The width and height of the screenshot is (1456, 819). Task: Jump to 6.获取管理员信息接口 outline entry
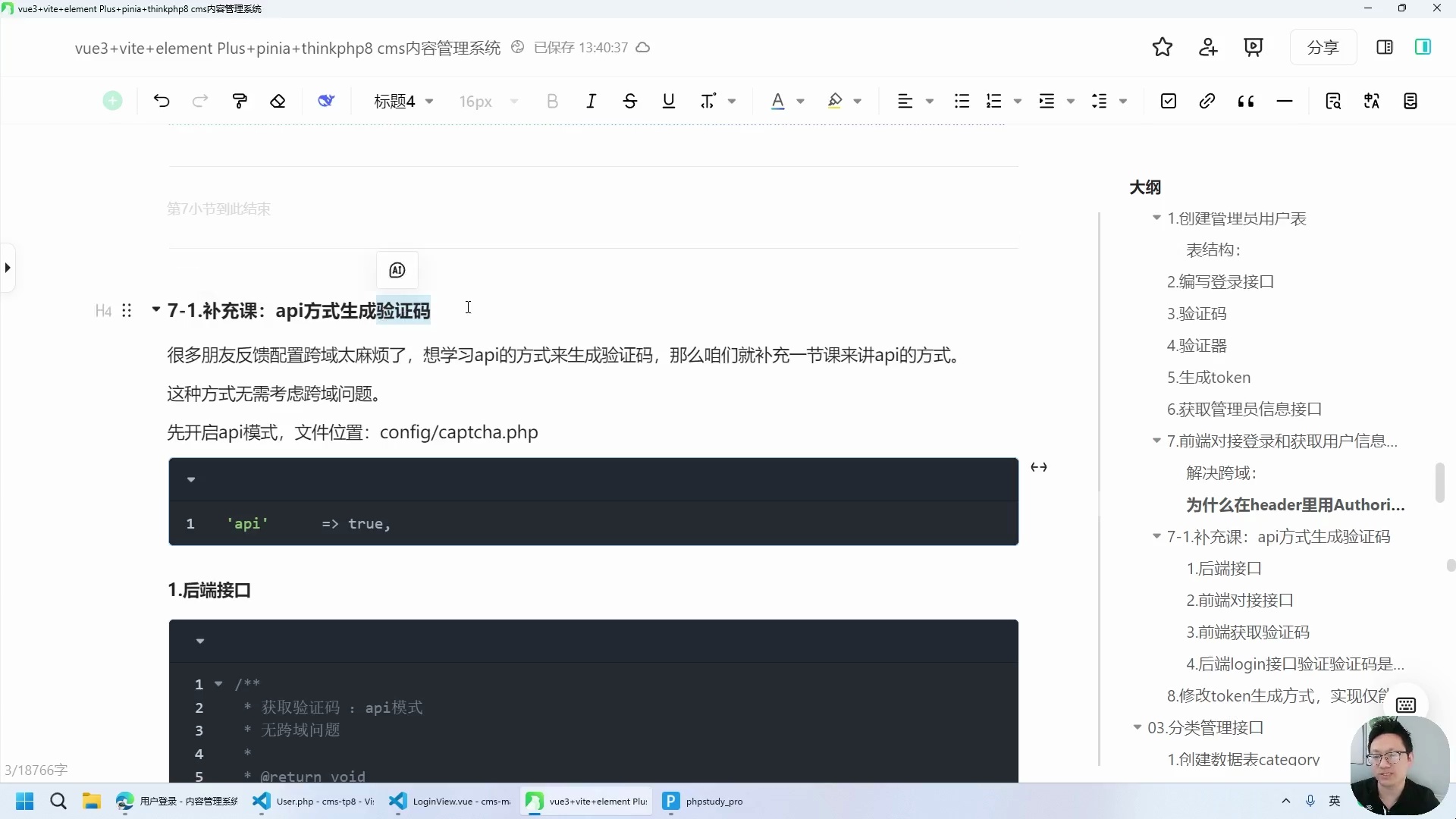[1244, 409]
